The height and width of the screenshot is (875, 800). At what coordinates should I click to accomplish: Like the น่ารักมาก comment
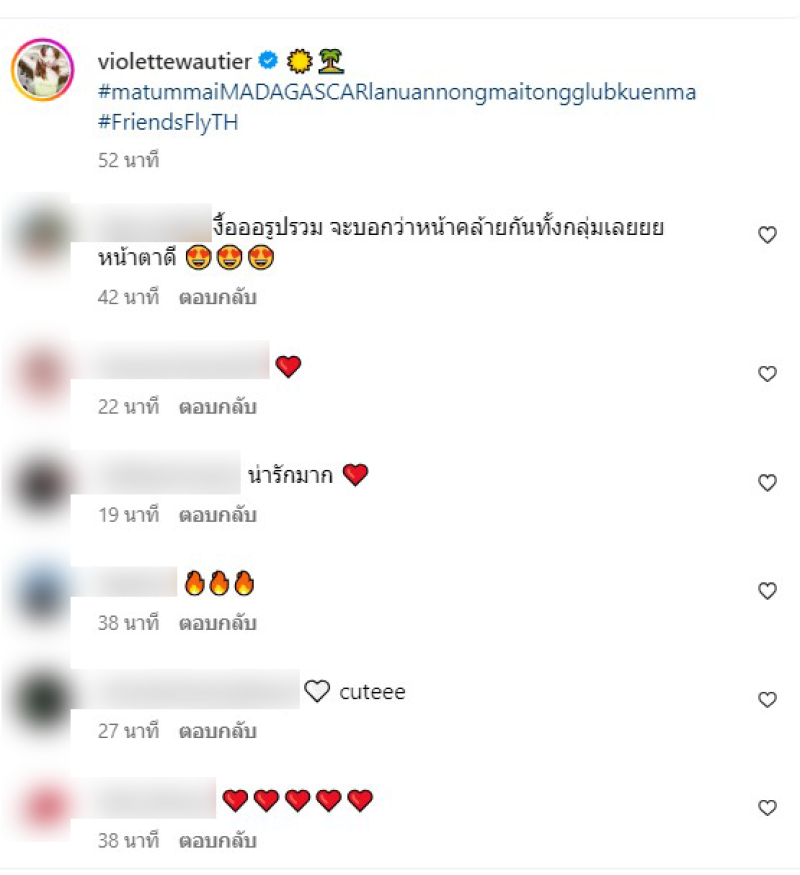click(x=768, y=482)
